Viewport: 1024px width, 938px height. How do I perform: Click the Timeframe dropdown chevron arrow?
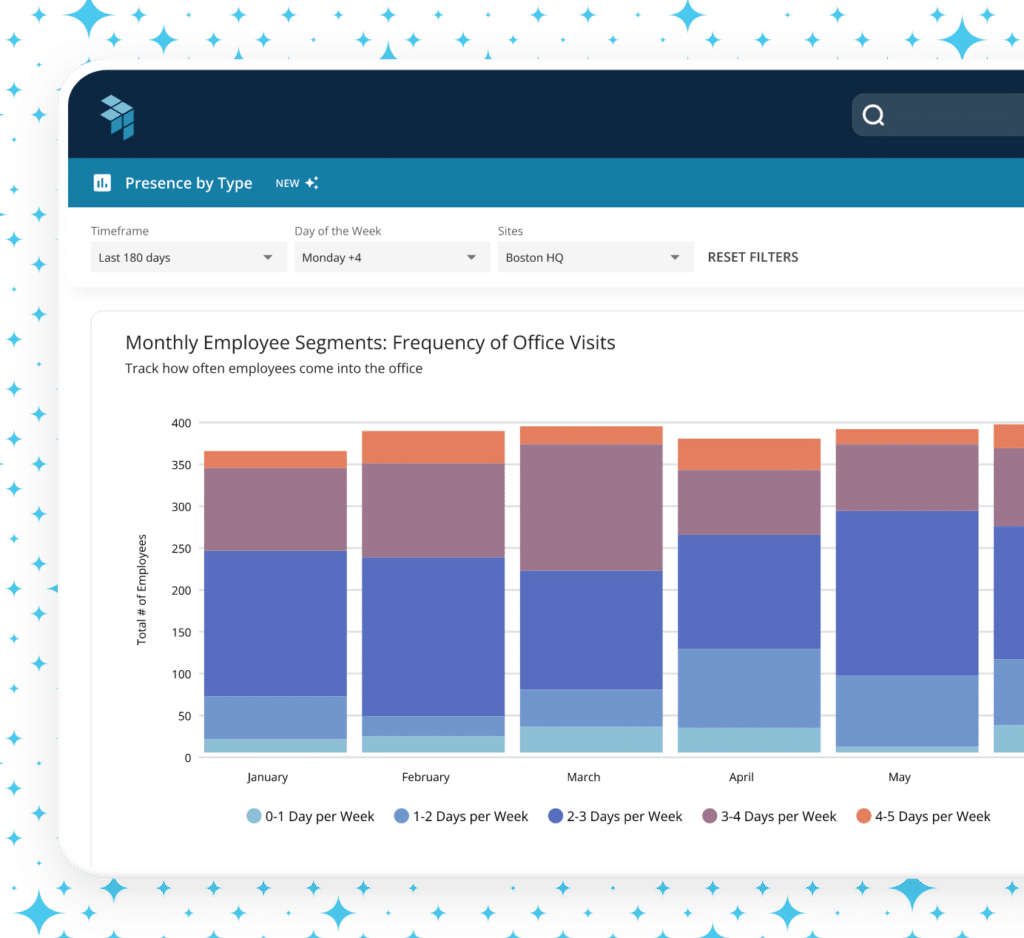[x=270, y=257]
